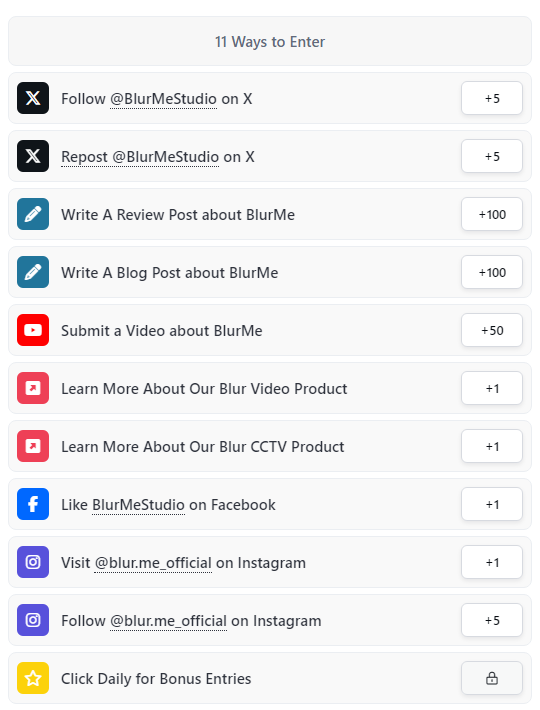Click the lock button on Click Daily row

[x=492, y=678]
